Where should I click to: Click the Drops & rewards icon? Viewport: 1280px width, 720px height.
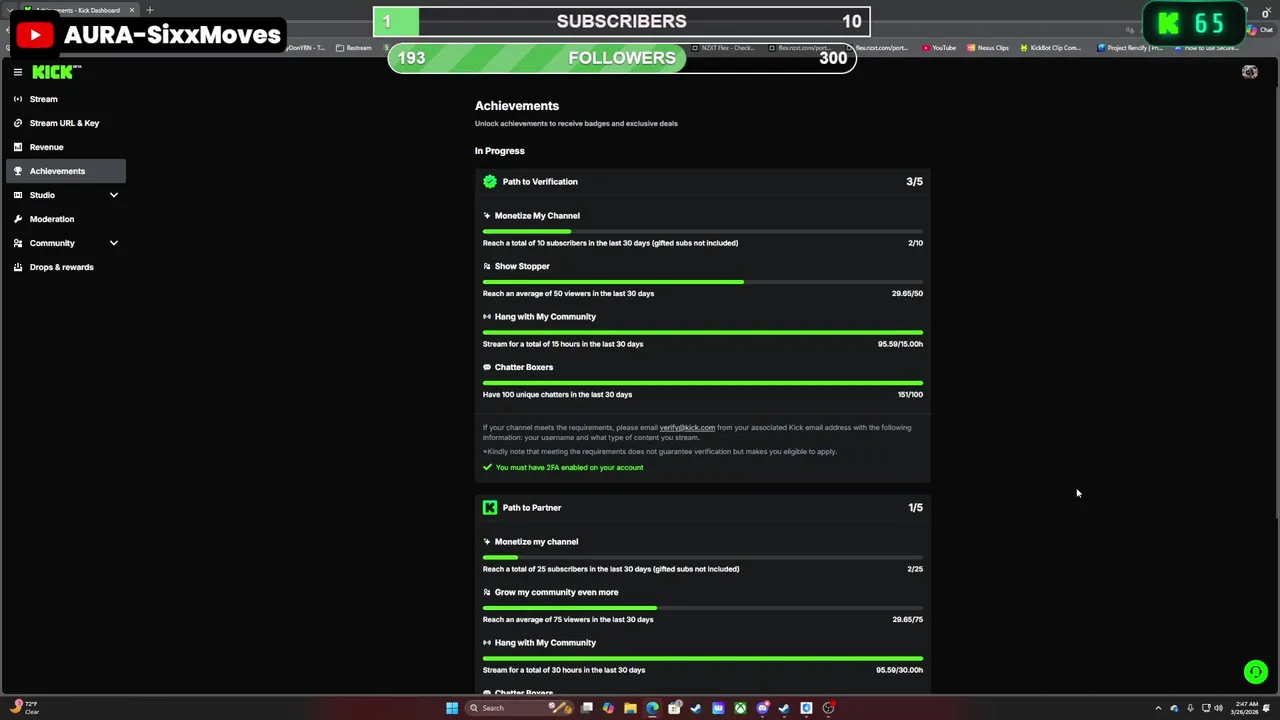coord(17,267)
